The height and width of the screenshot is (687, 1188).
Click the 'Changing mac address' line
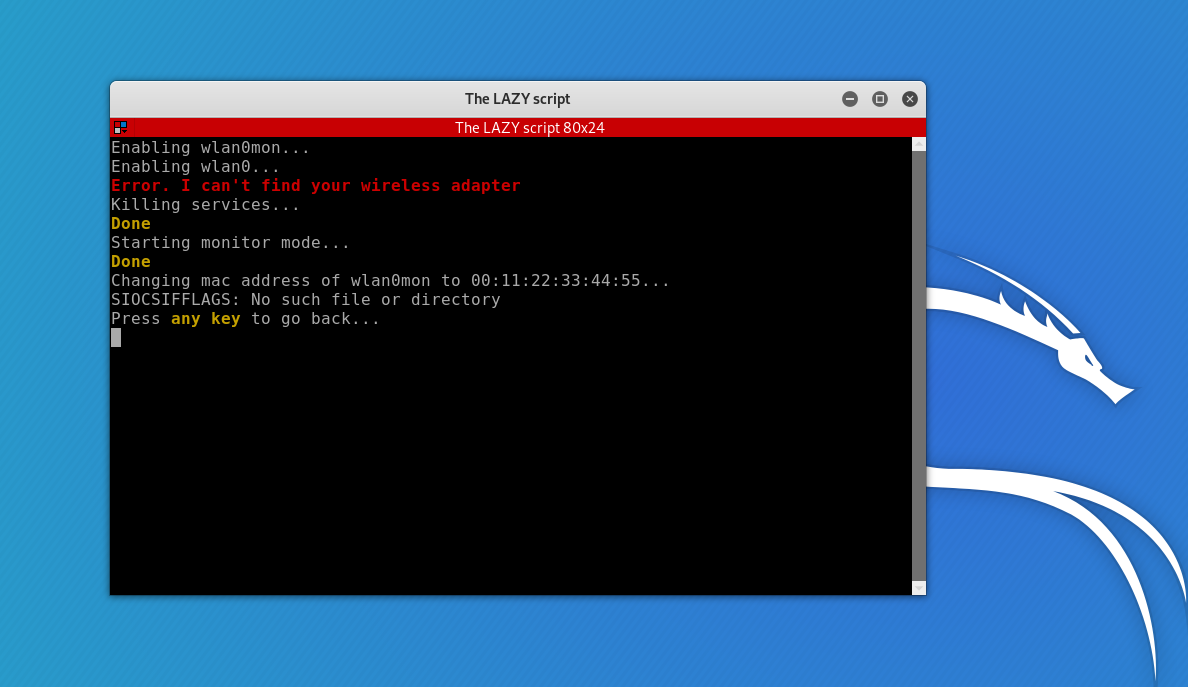tap(390, 280)
